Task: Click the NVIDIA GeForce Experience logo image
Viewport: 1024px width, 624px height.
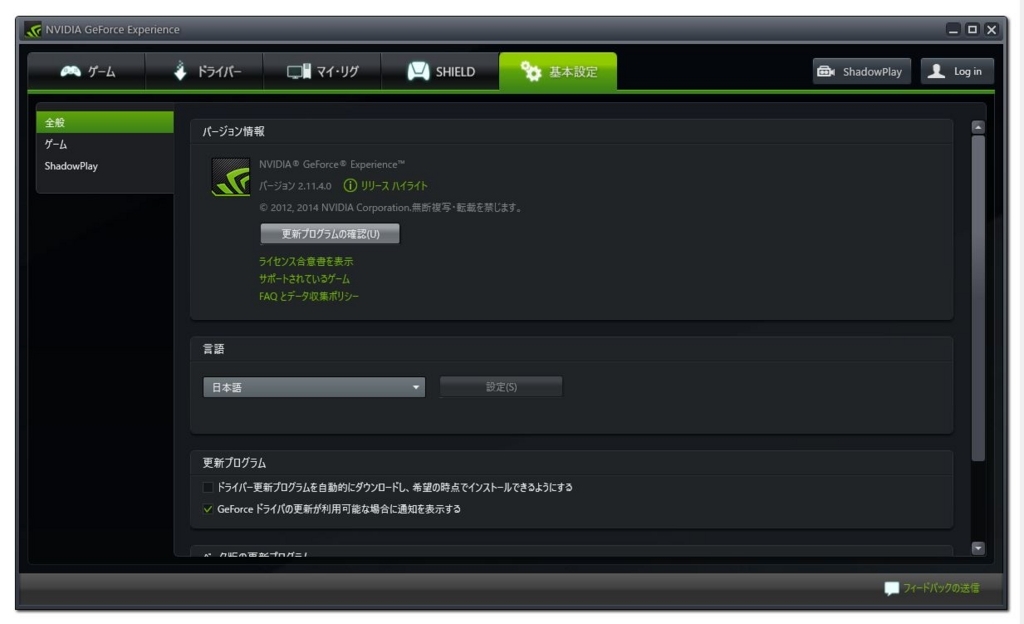Action: (231, 177)
